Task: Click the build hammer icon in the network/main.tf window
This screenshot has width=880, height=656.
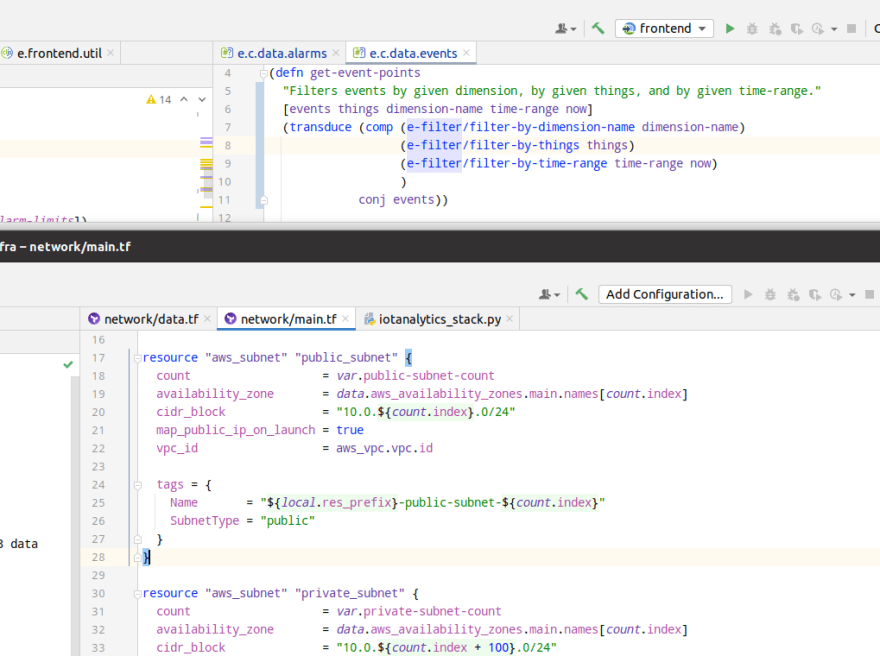Action: tap(581, 294)
